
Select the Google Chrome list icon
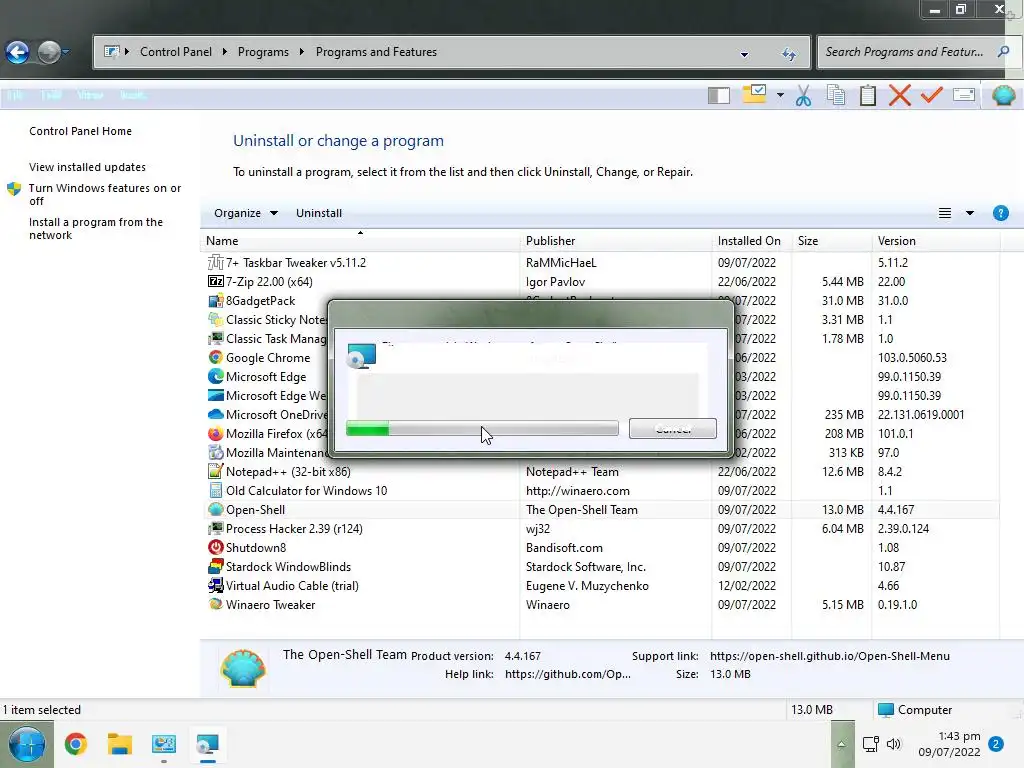coord(216,358)
